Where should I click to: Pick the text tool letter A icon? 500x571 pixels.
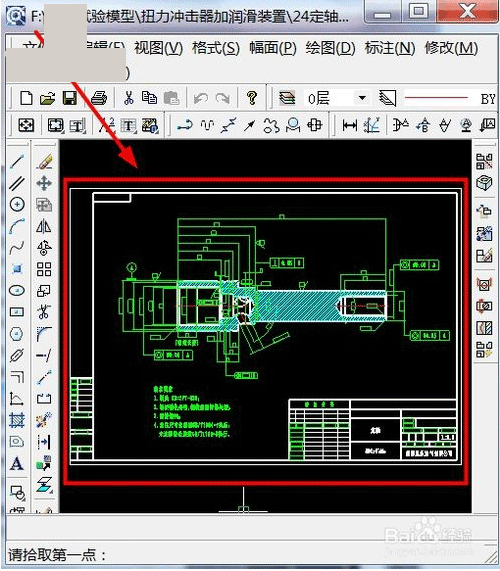(17, 464)
